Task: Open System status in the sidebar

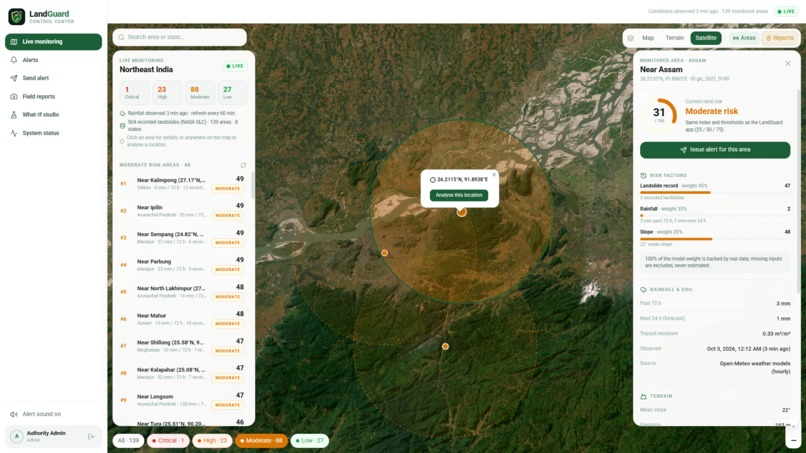Action: coord(53,133)
